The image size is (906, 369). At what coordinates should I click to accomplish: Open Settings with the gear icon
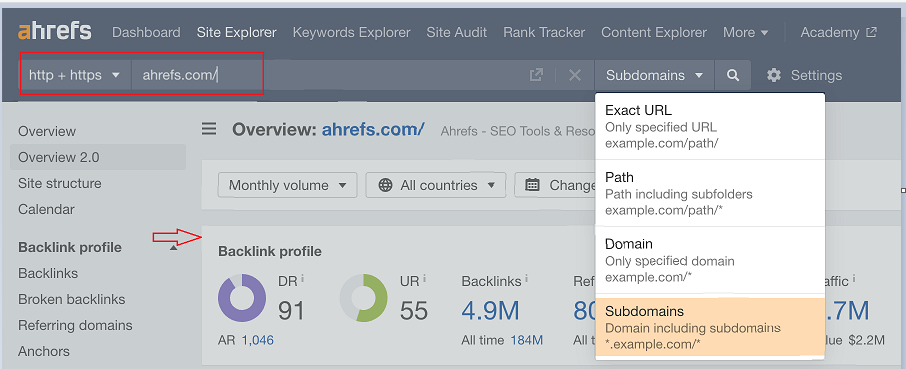pos(804,75)
